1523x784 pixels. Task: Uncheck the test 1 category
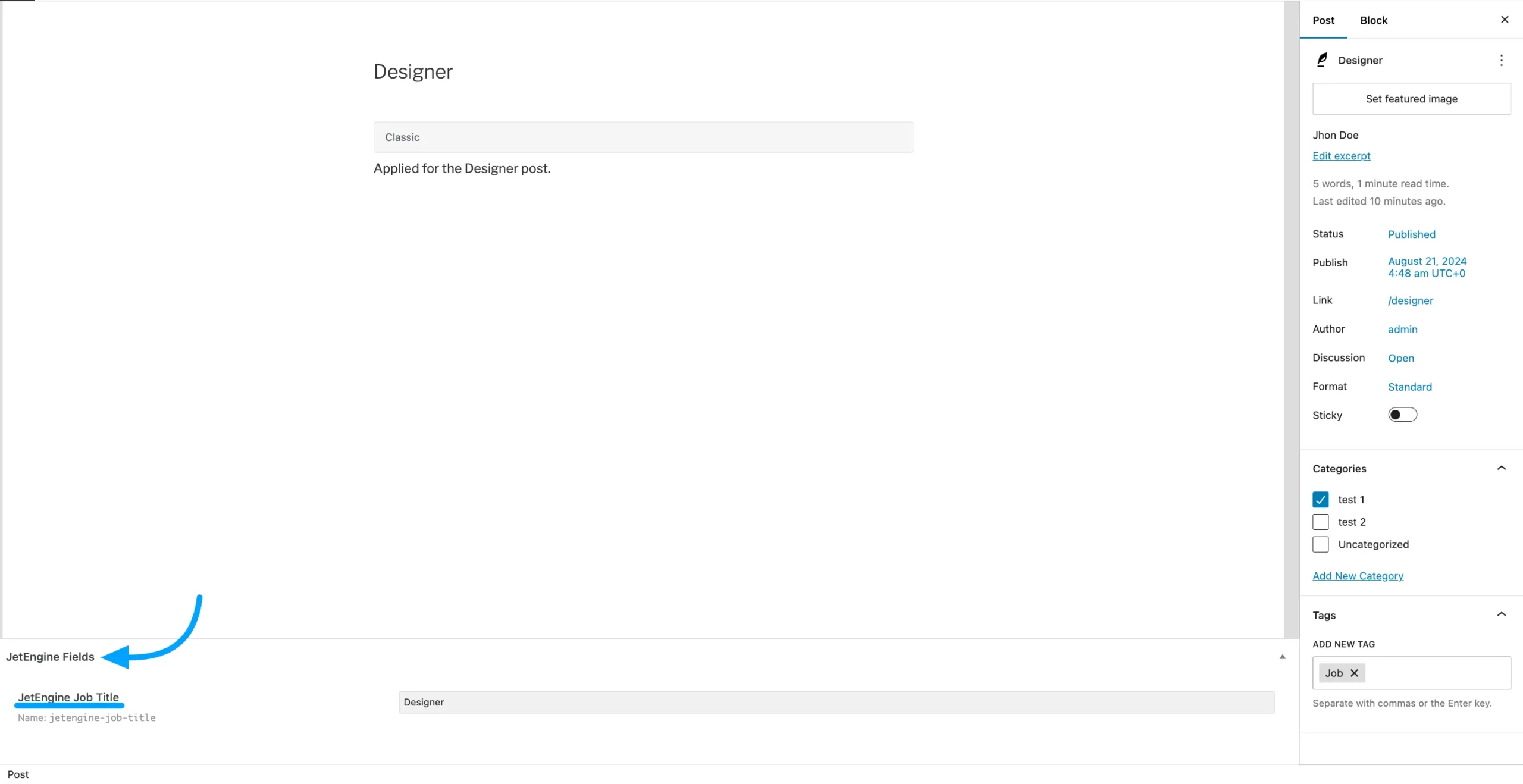1320,499
